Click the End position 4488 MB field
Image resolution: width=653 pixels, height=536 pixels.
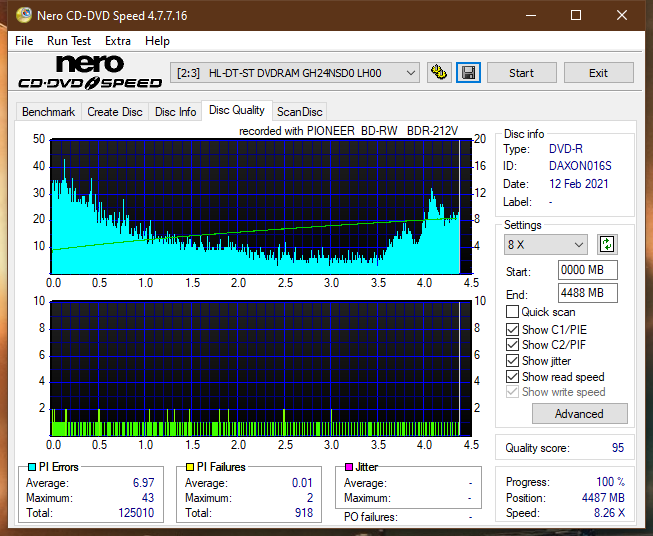(587, 293)
